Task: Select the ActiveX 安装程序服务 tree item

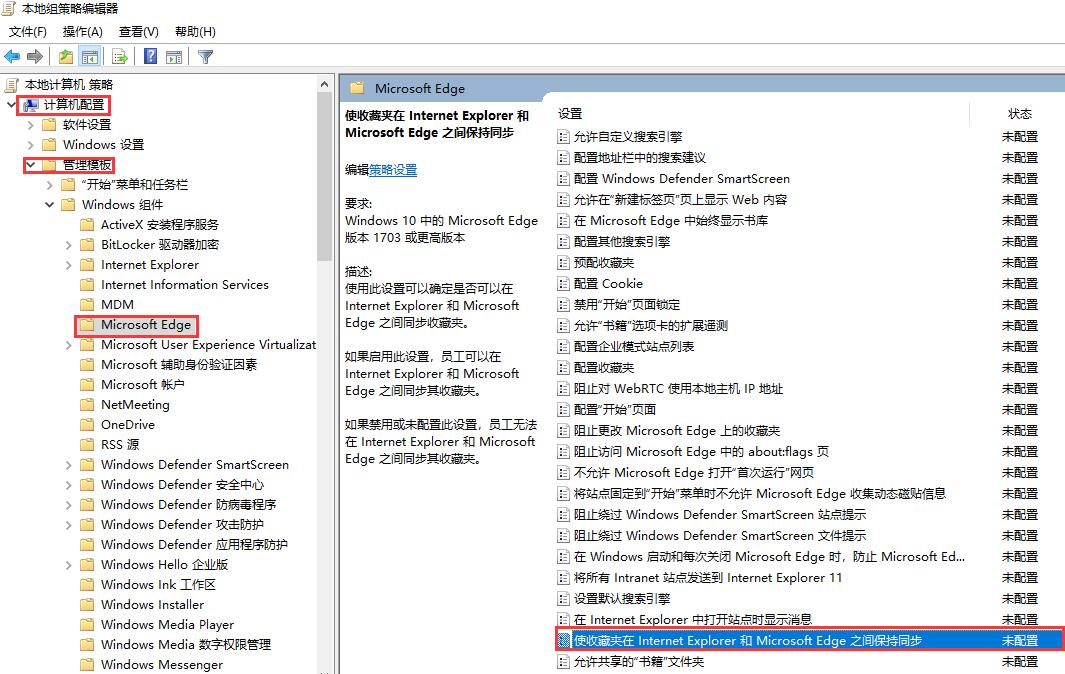Action: pyautogui.click(x=160, y=225)
